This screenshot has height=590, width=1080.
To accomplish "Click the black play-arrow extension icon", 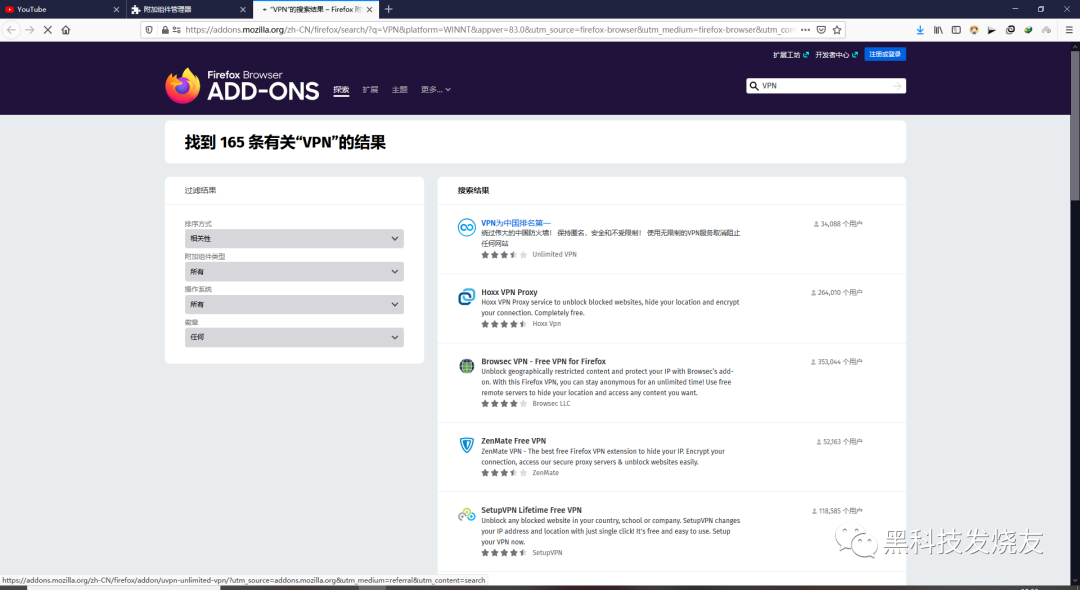I will point(992,30).
